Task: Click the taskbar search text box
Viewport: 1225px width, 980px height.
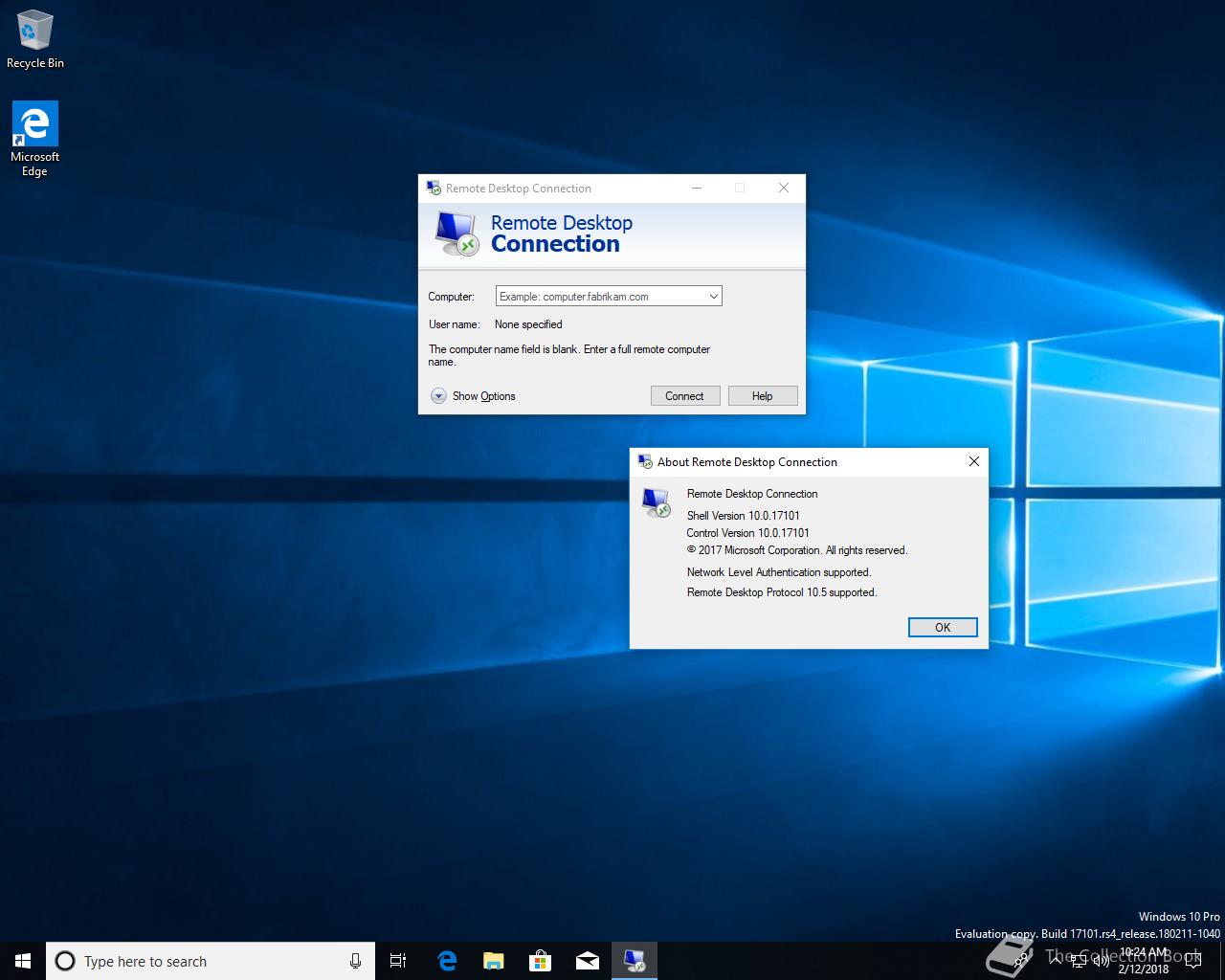Action: (x=209, y=961)
